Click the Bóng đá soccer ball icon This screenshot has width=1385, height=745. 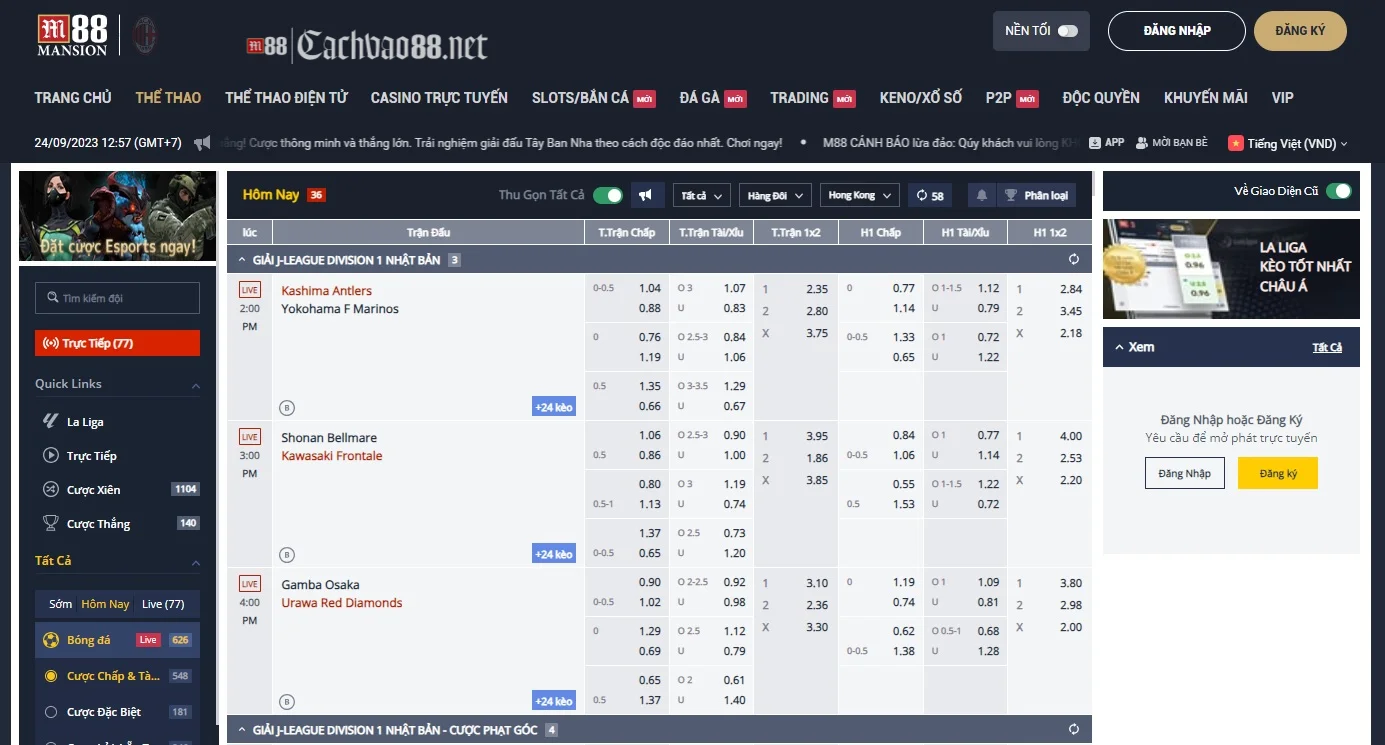51,640
